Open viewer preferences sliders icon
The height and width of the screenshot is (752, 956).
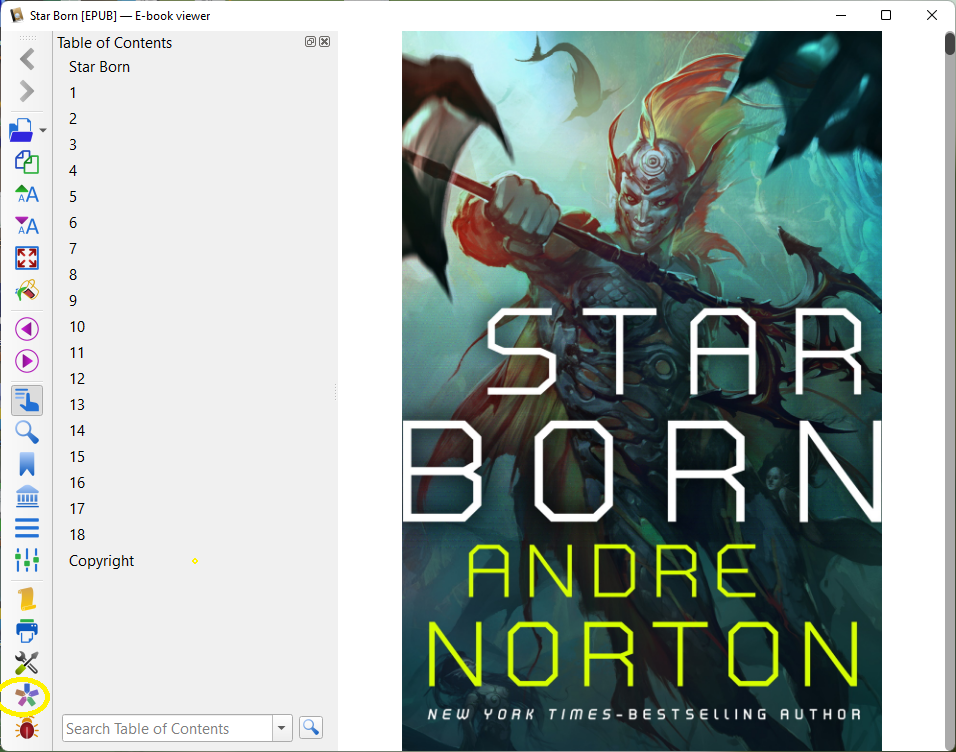pyautogui.click(x=27, y=560)
